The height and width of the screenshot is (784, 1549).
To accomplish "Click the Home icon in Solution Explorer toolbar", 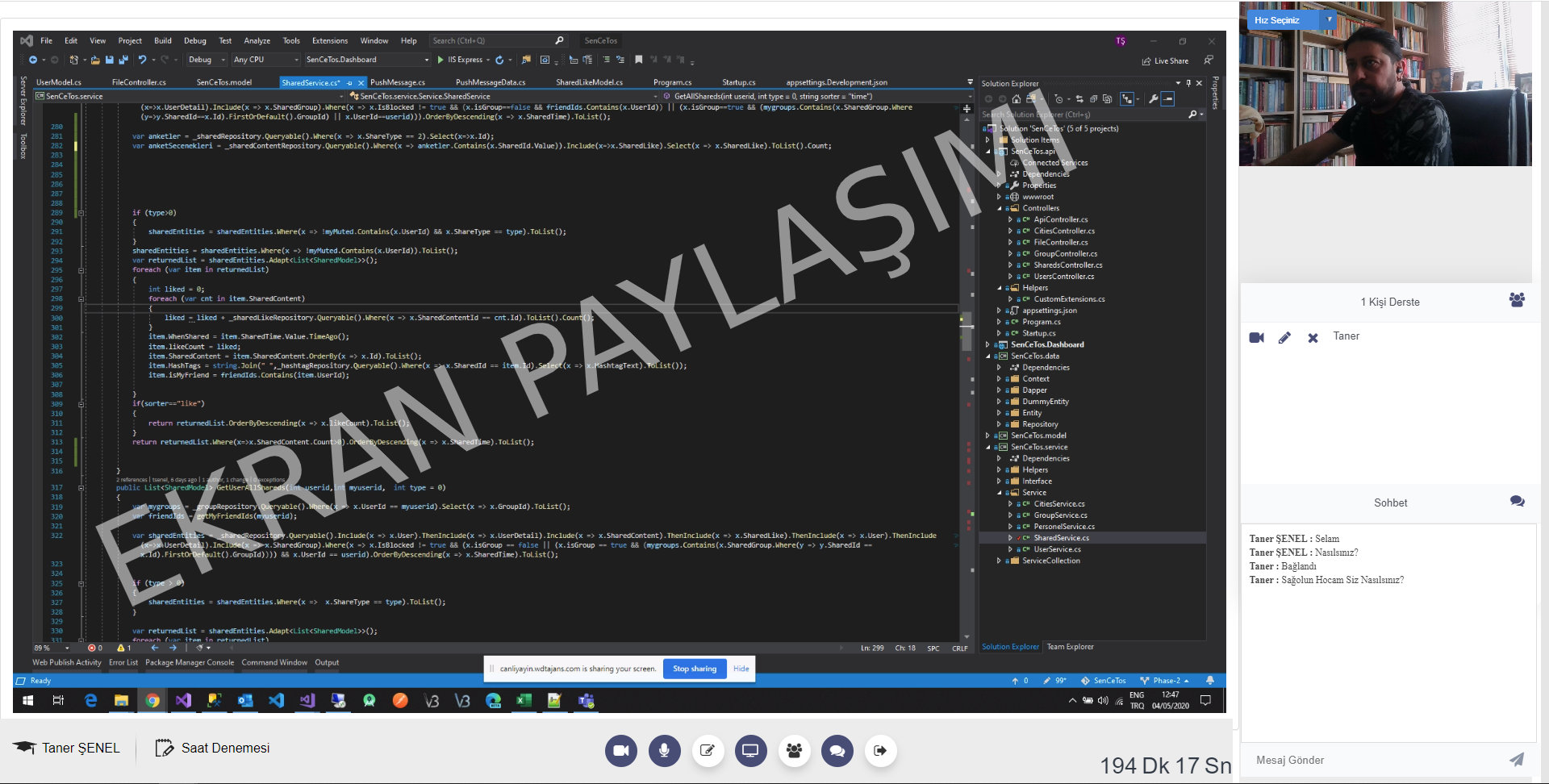I will [1017, 99].
